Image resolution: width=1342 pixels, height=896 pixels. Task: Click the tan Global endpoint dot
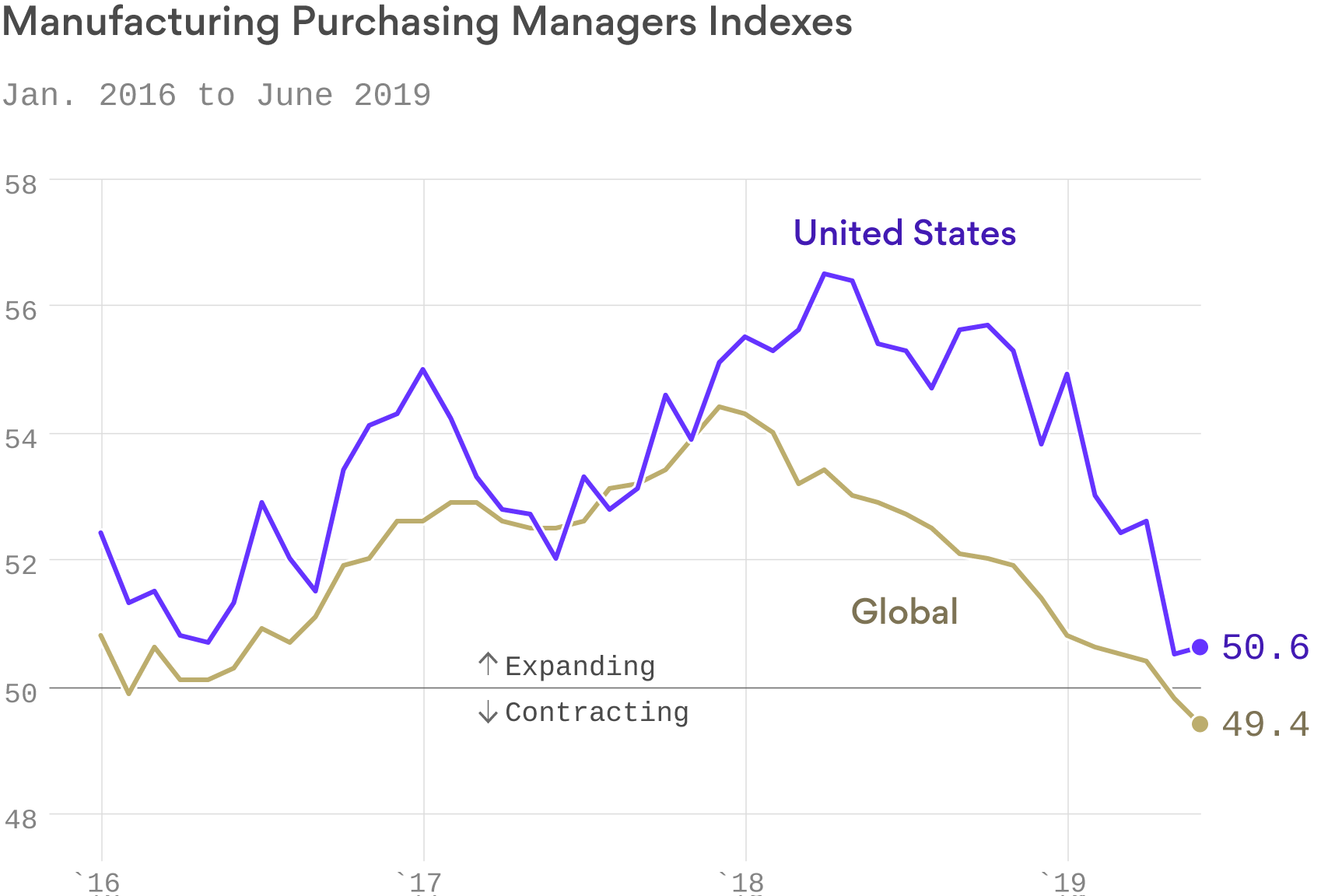[1200, 724]
